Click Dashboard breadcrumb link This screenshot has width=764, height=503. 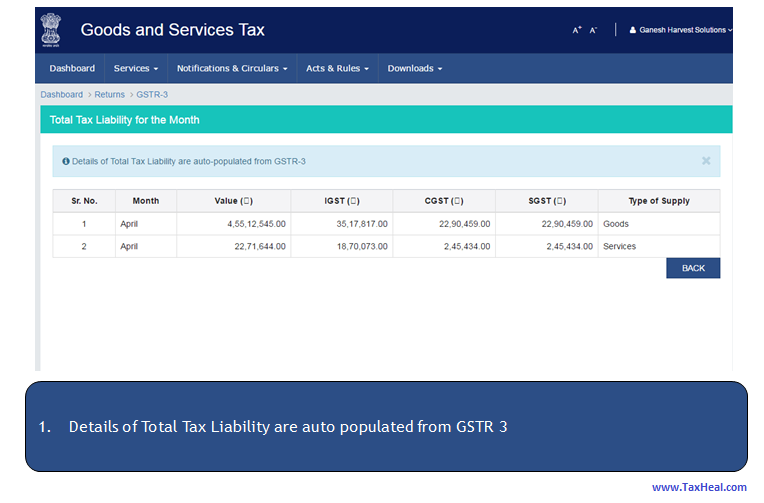[x=61, y=94]
